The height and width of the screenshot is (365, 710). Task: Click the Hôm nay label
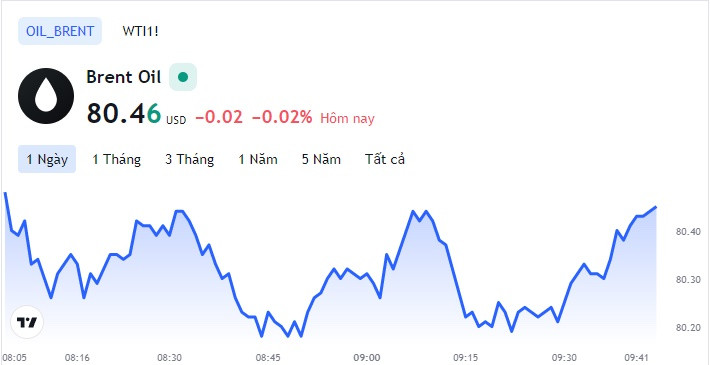pos(348,119)
